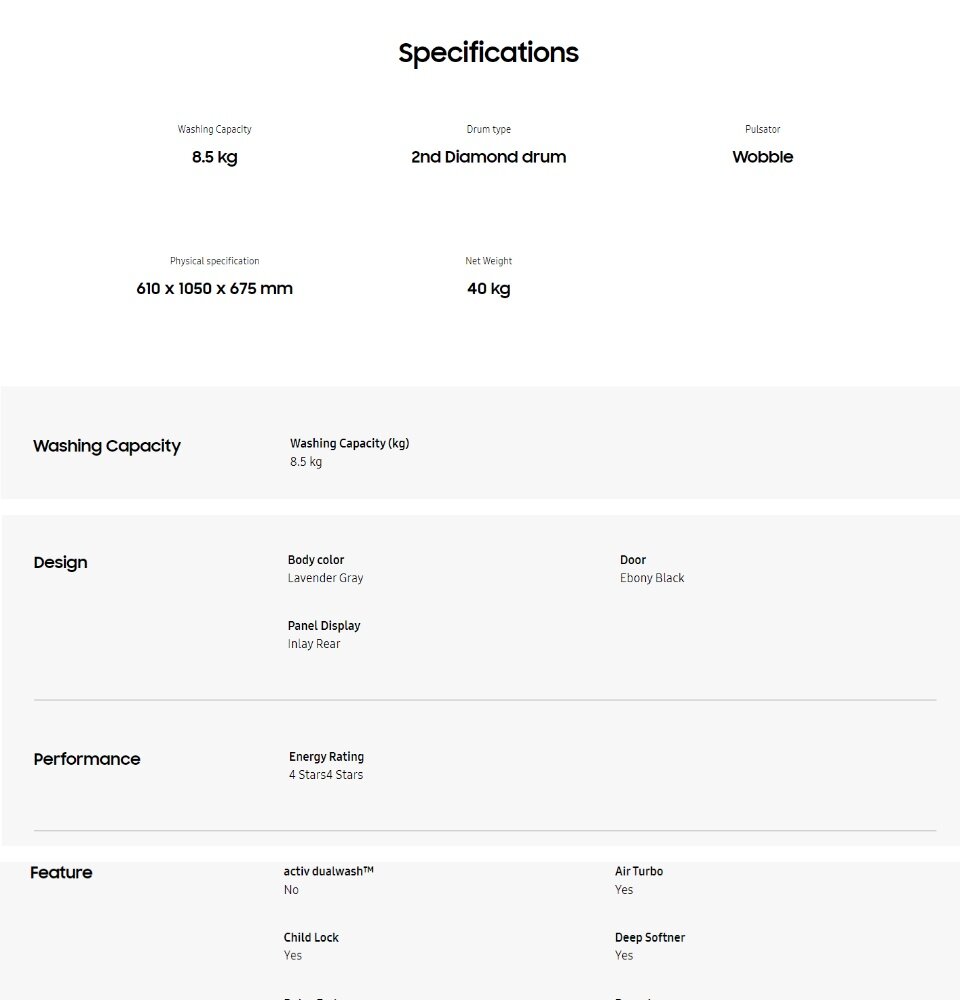
Task: Select the Energy Rating 4 Stars entry
Action: [326, 765]
